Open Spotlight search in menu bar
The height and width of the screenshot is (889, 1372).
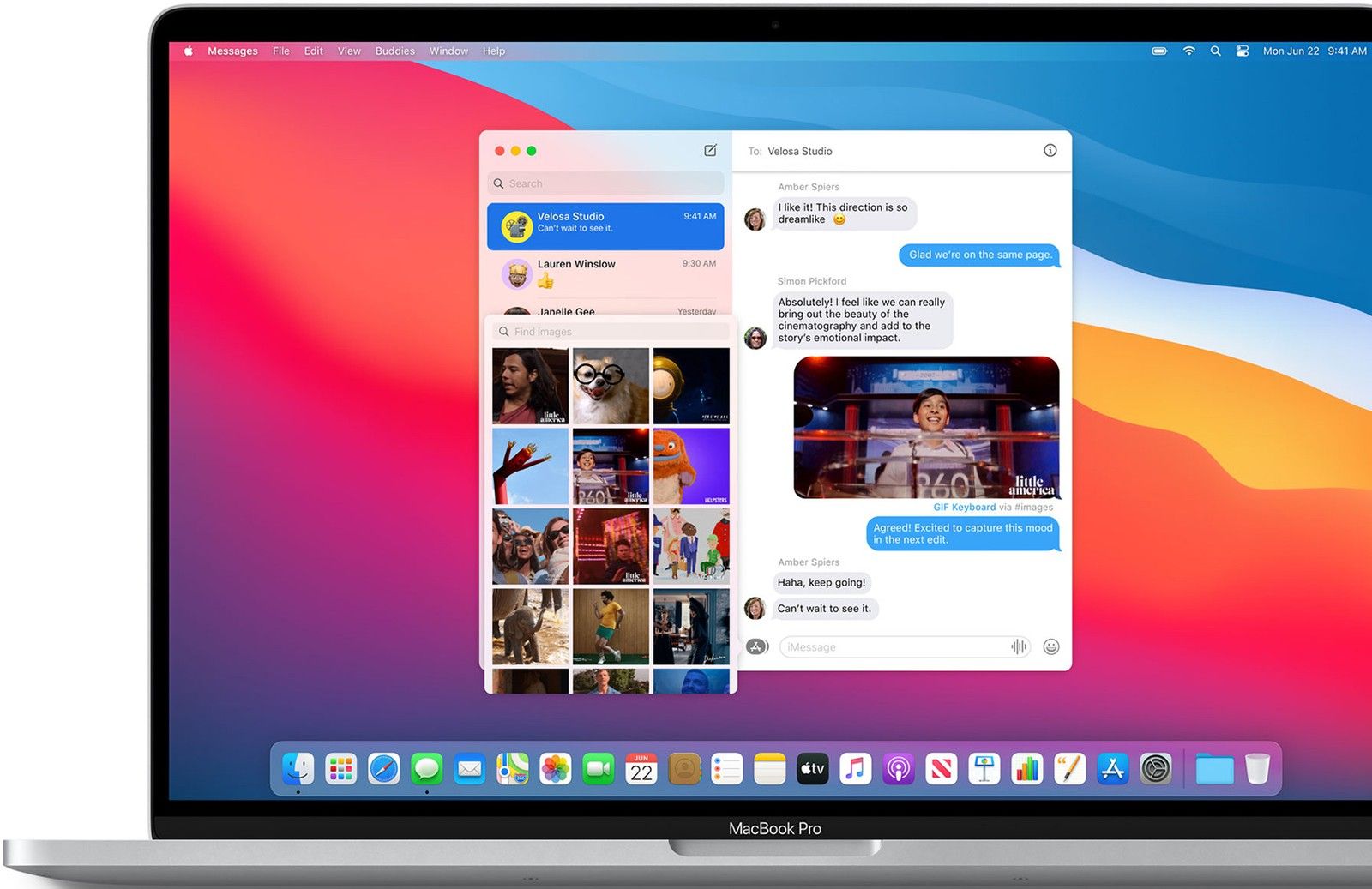point(1215,51)
